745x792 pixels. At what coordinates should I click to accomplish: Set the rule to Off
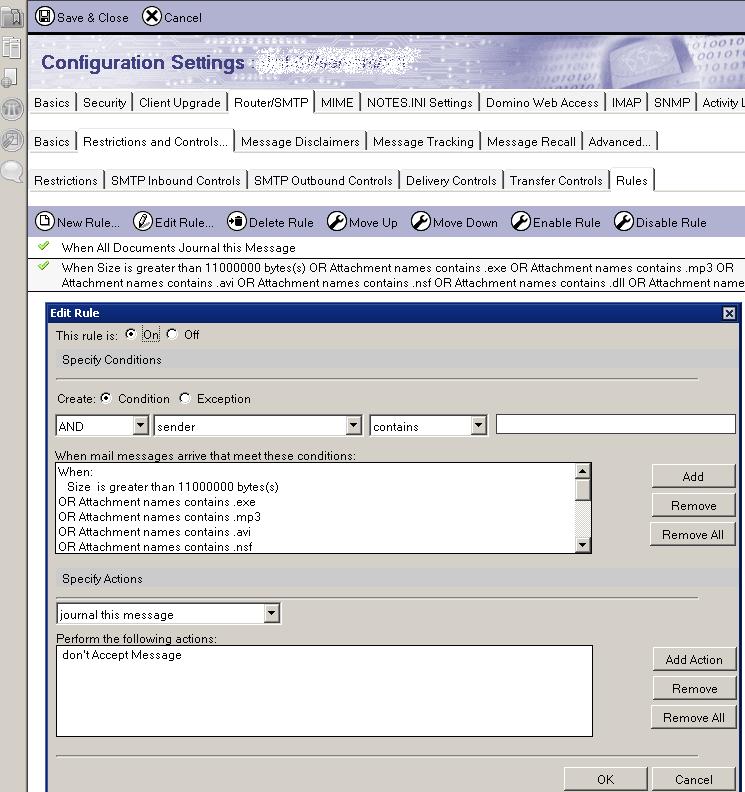pos(172,334)
